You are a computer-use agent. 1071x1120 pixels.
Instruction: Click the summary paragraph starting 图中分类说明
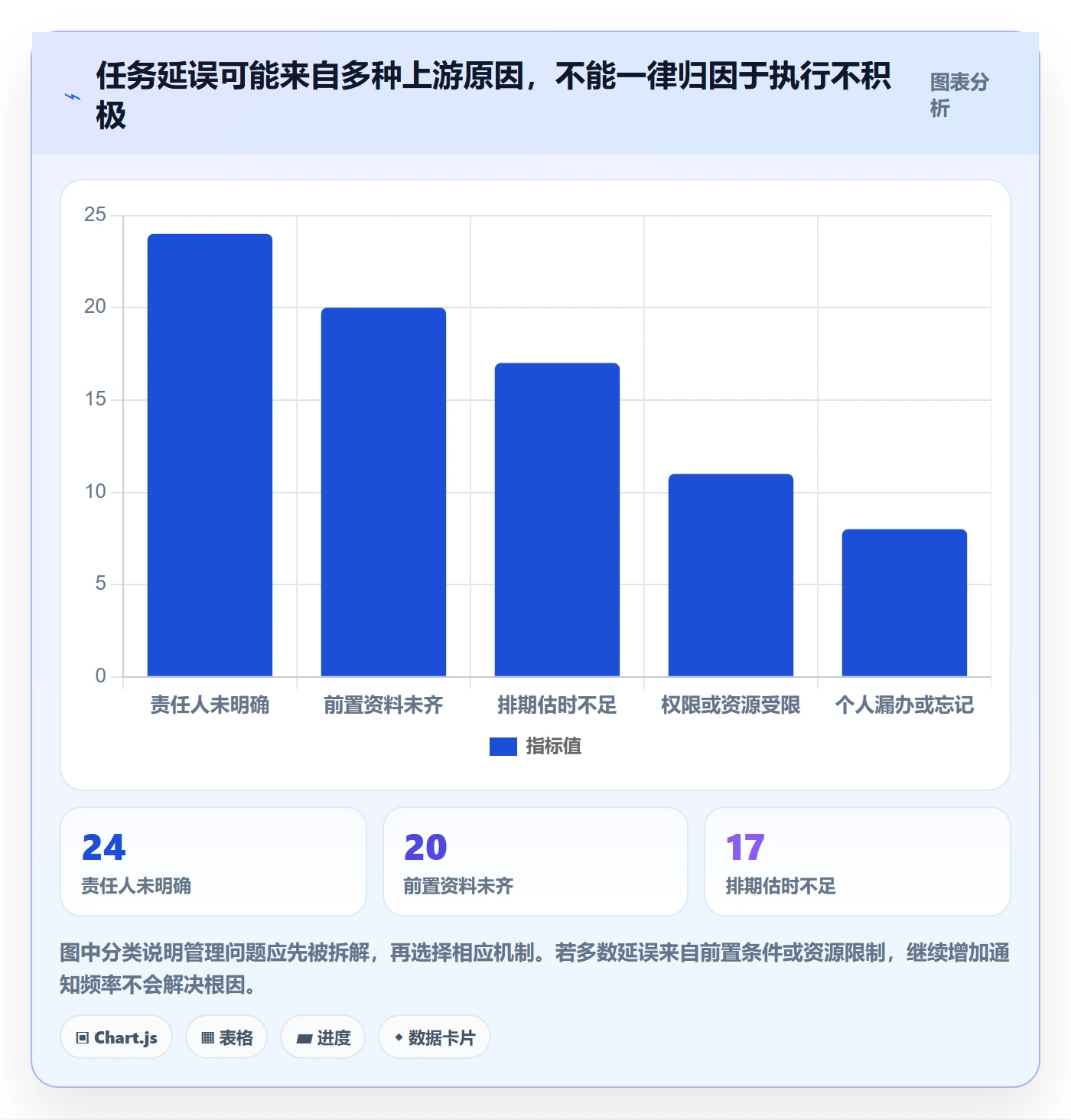[x=535, y=969]
